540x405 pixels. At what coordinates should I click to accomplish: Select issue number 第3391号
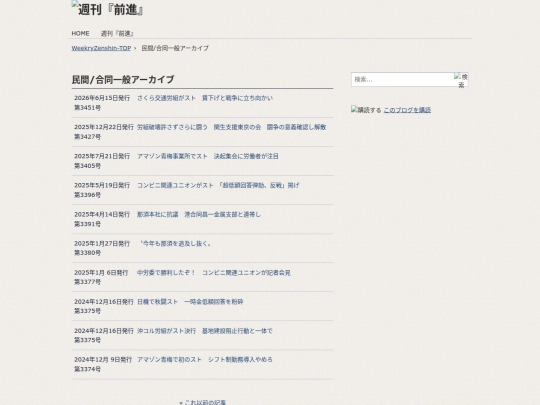tap(87, 224)
